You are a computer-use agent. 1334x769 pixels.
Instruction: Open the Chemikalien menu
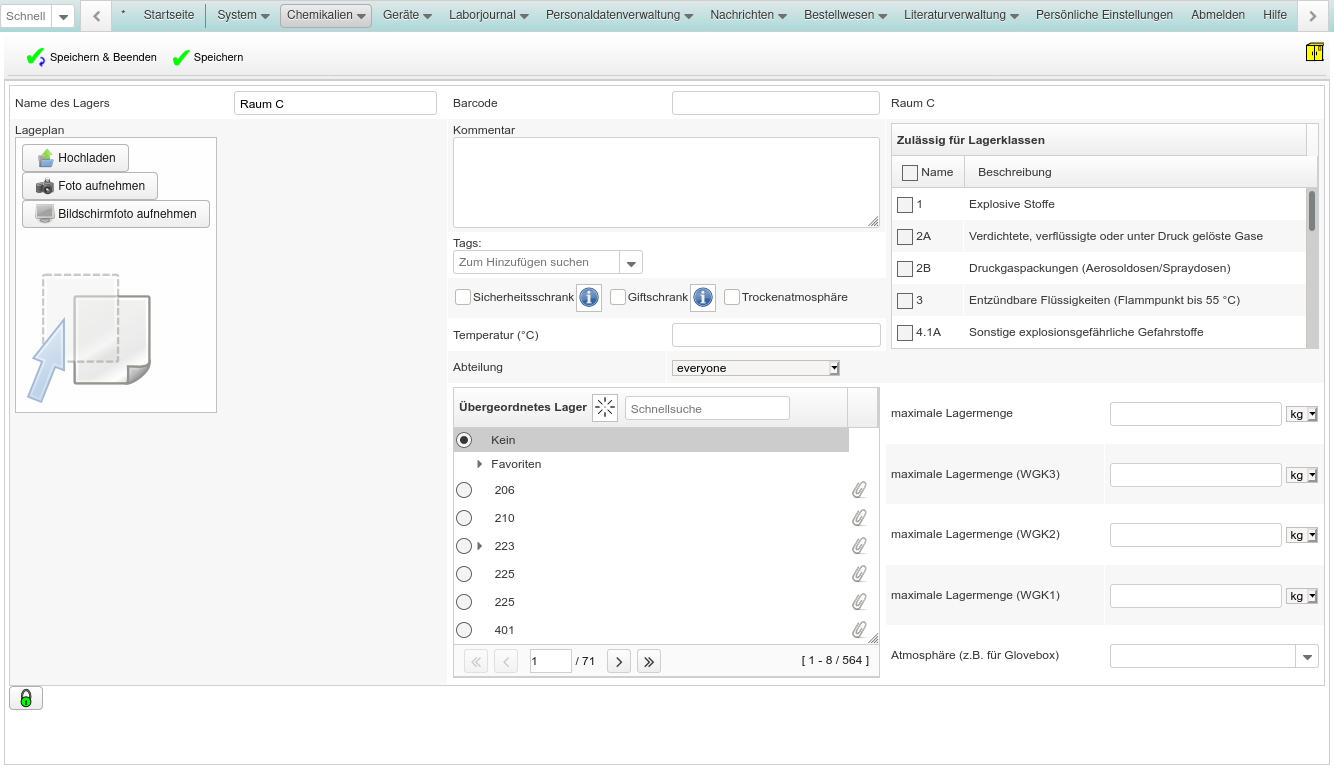click(x=326, y=15)
